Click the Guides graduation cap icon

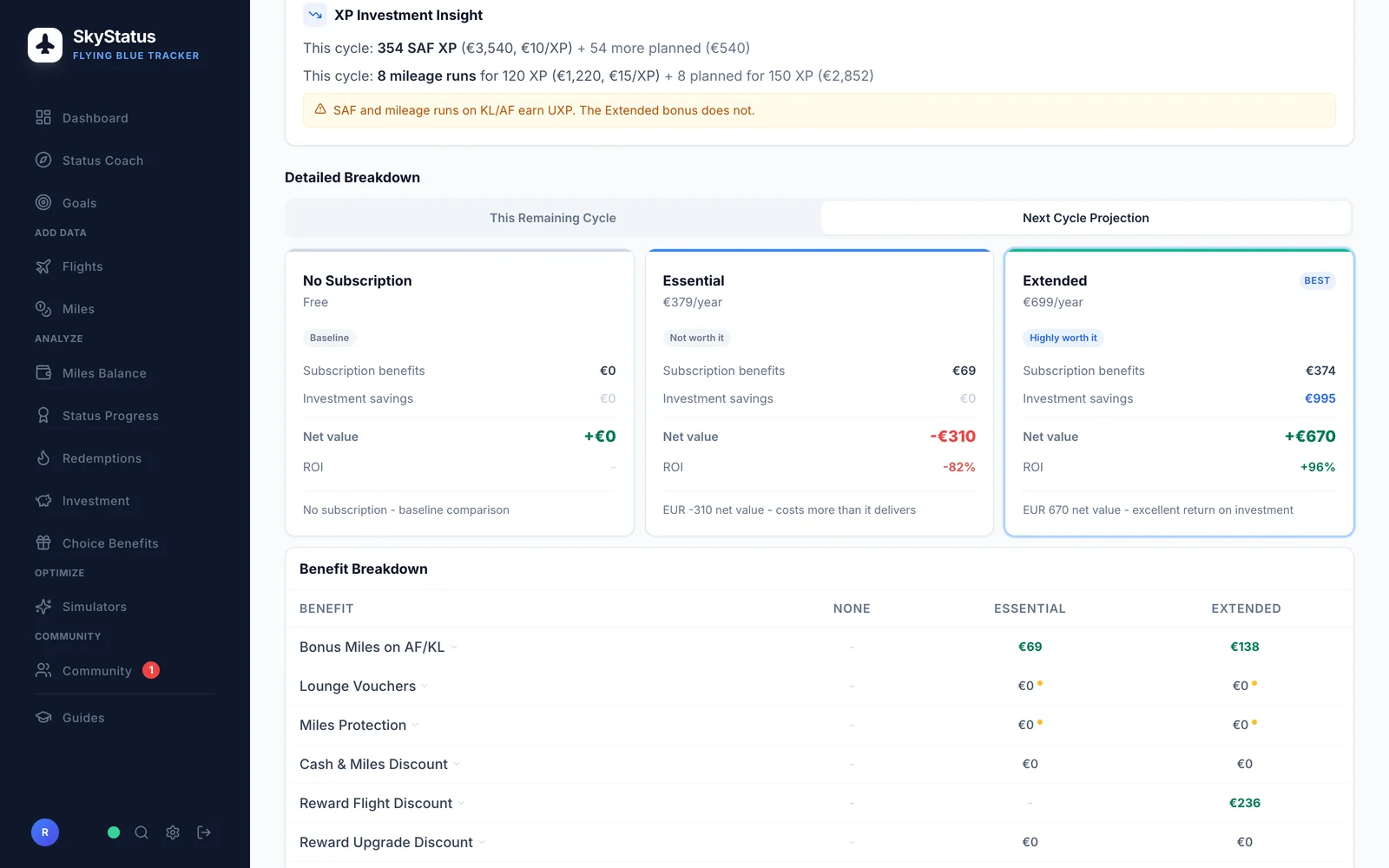(x=43, y=717)
